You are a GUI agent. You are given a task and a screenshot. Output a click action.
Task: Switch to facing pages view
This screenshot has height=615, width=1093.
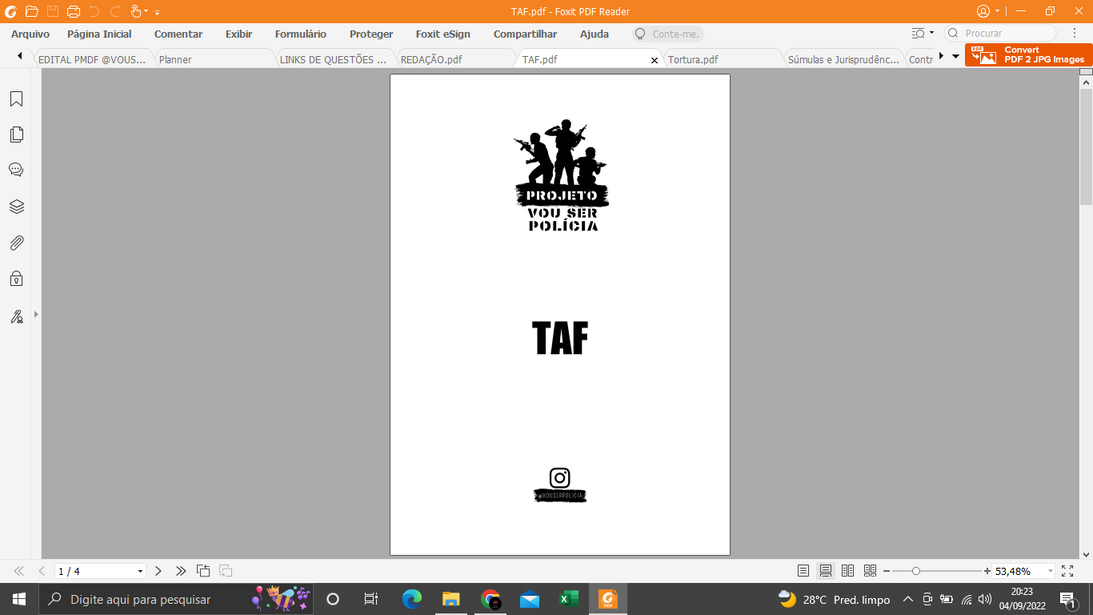(848, 571)
